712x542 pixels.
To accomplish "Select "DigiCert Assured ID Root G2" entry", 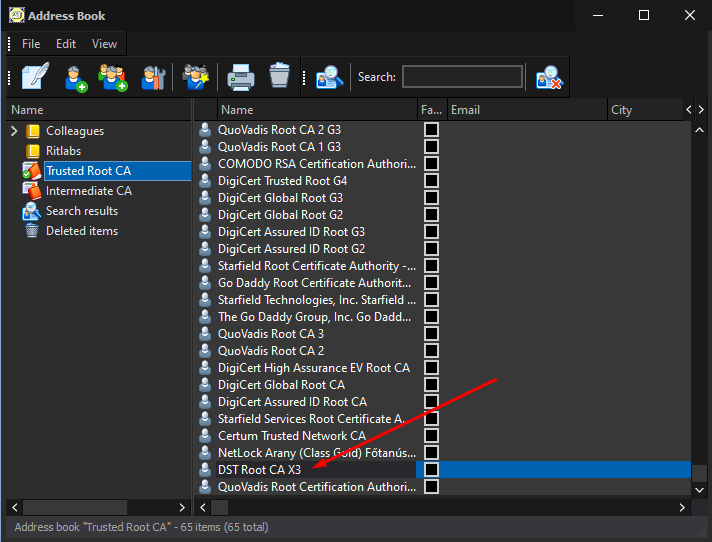I will click(x=291, y=249).
